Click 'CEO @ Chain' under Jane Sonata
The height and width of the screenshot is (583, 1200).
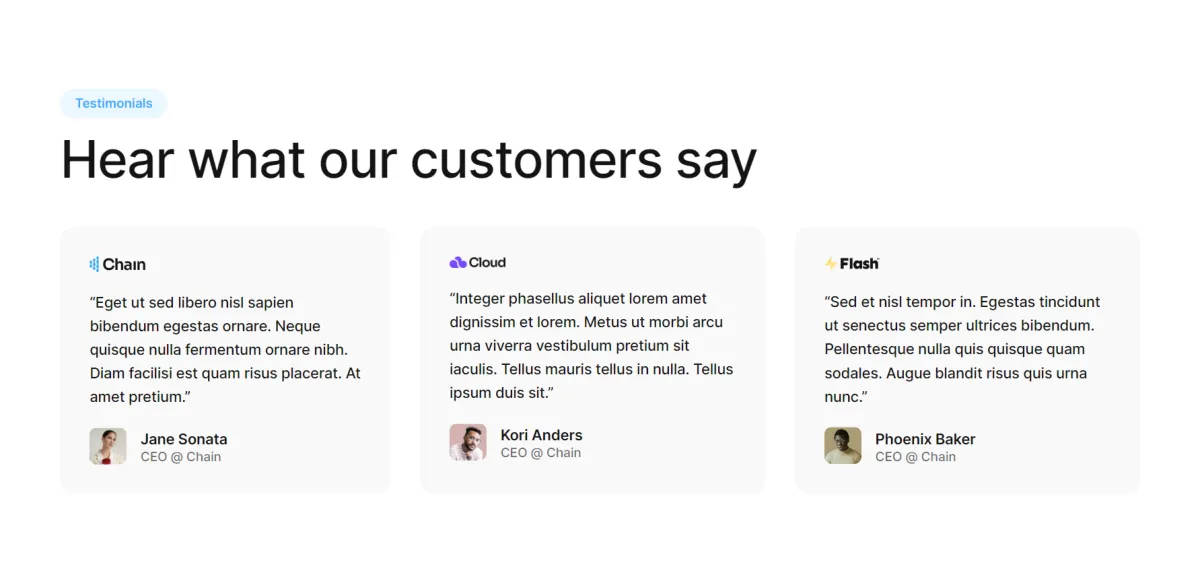(181, 457)
